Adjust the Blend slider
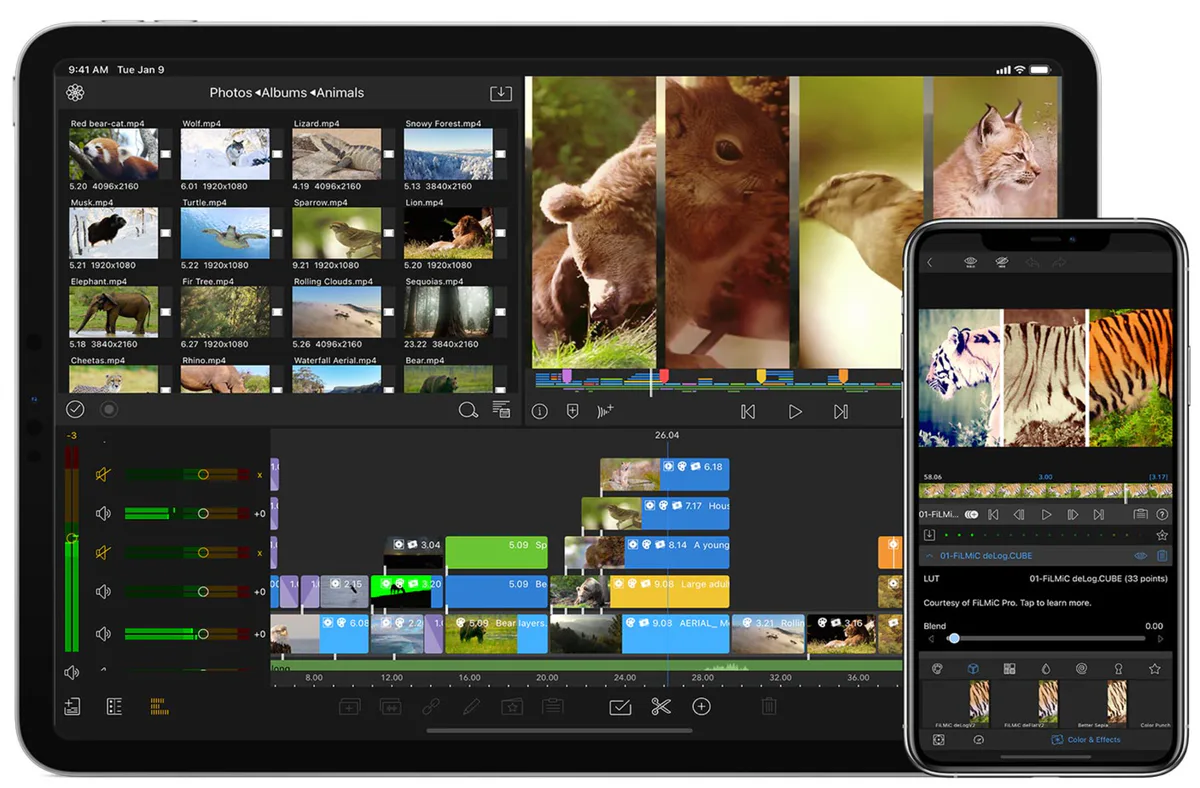Screen dimensions: 1200x788 pos(954,639)
